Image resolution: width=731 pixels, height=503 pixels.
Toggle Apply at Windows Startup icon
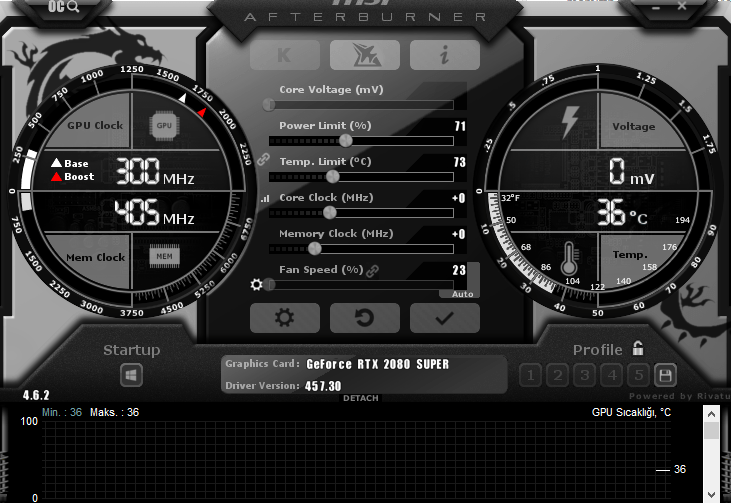coord(131,375)
